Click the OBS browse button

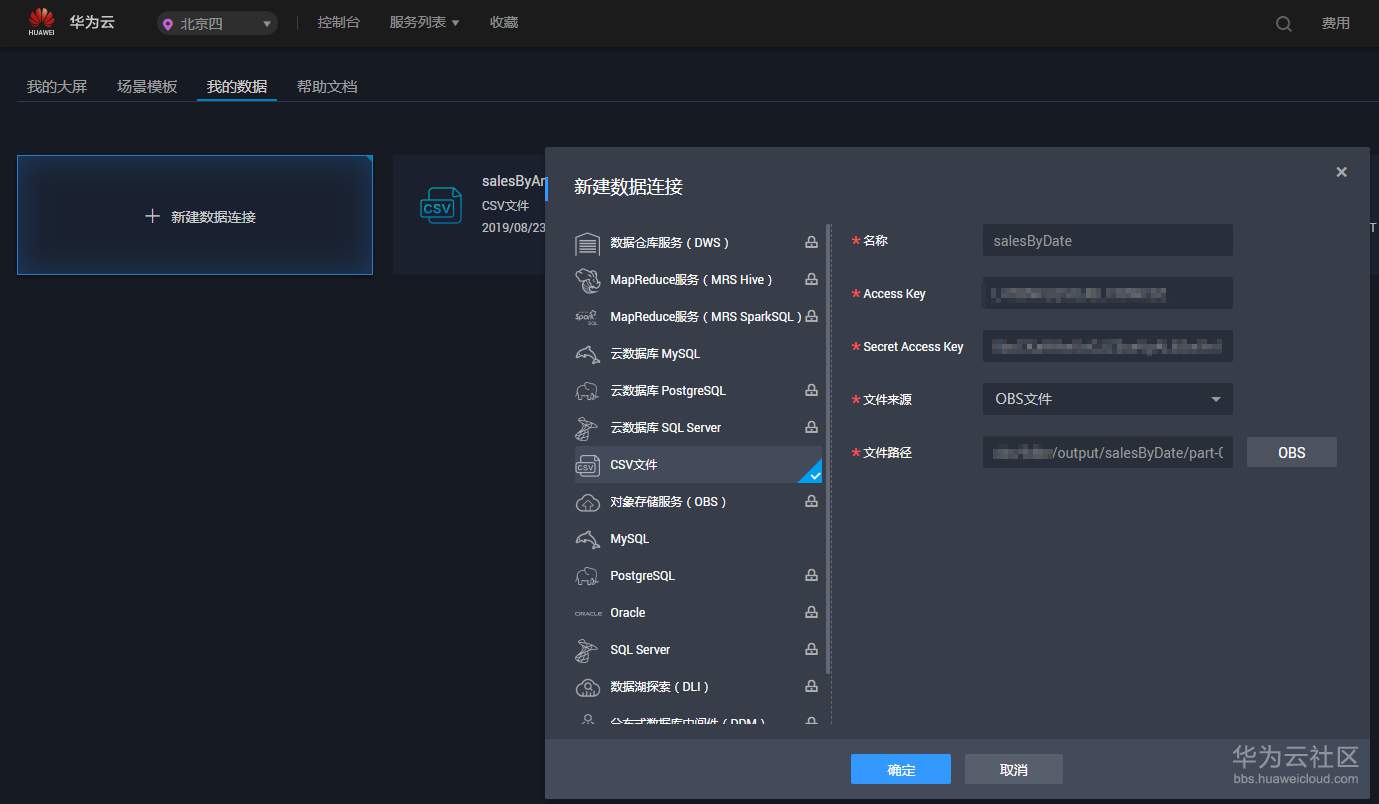pos(1292,452)
